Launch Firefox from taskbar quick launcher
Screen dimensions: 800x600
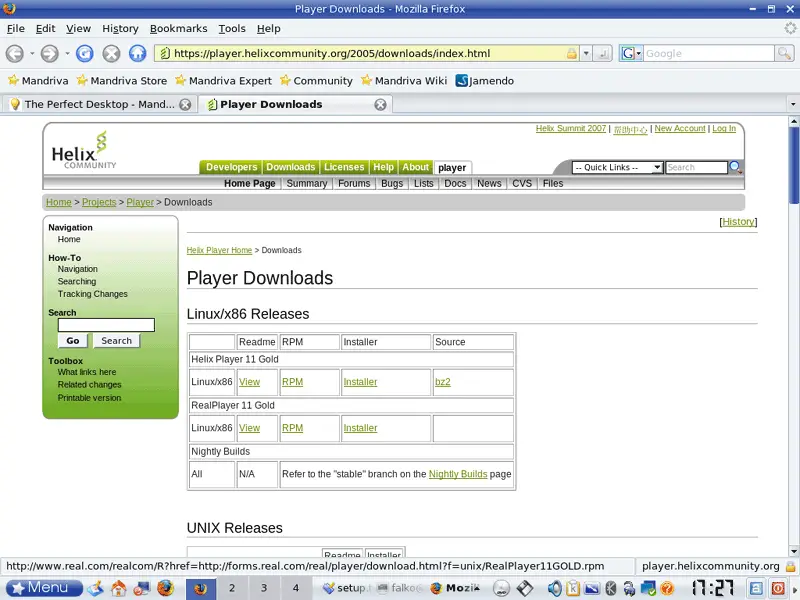165,588
